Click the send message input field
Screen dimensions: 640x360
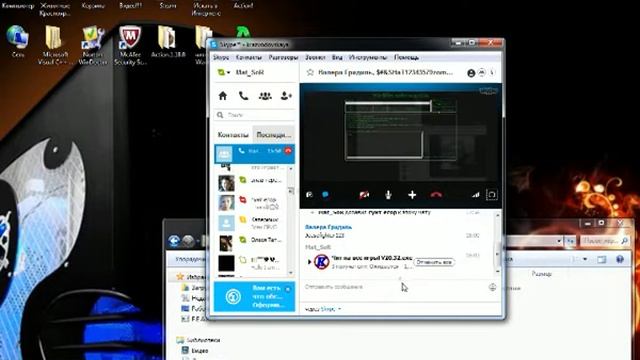click(394, 287)
